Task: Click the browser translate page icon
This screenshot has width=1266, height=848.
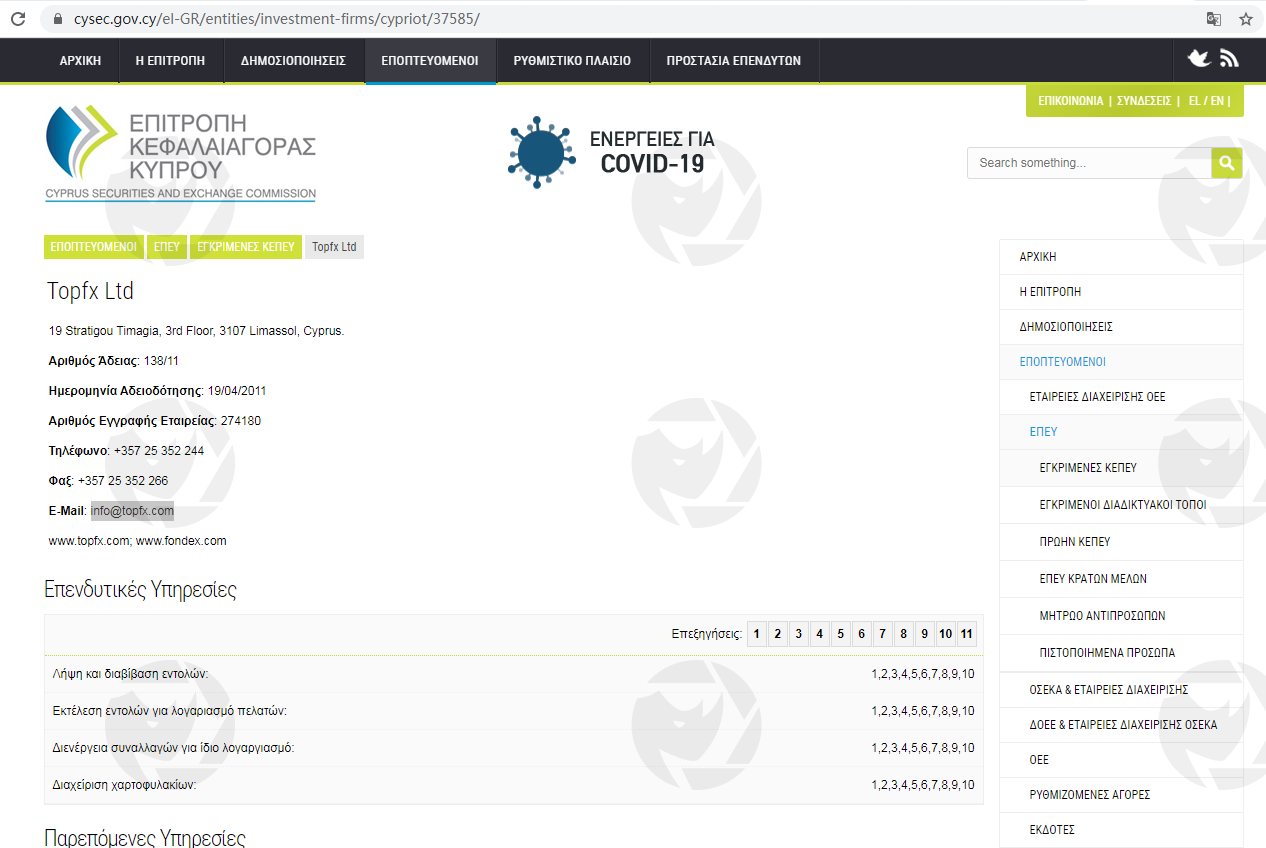Action: pos(1214,18)
